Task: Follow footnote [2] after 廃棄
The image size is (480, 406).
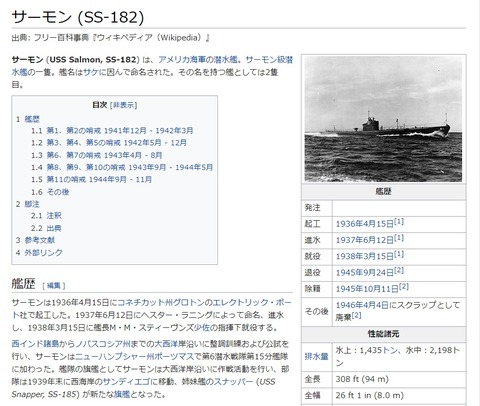Action: [356, 315]
